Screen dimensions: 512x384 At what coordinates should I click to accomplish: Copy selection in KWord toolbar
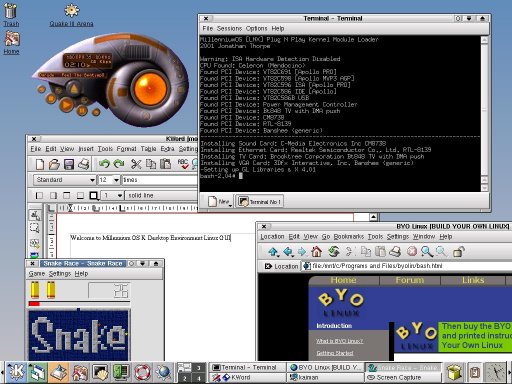[151, 164]
